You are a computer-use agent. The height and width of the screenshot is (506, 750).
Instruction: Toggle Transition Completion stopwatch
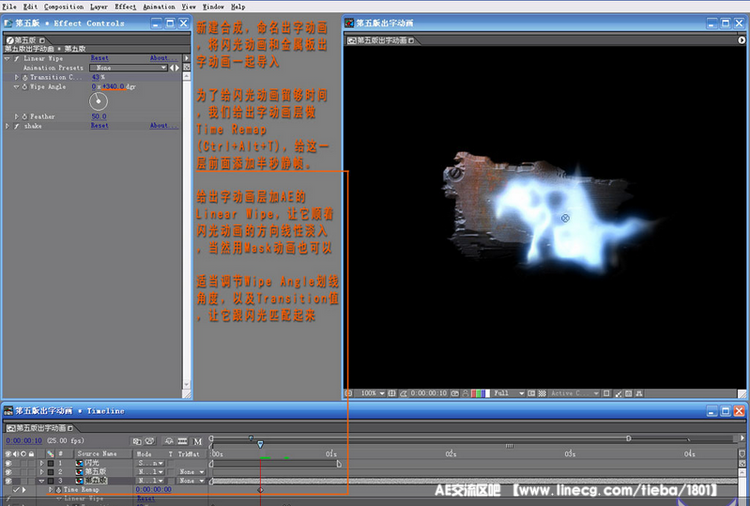tap(25, 77)
